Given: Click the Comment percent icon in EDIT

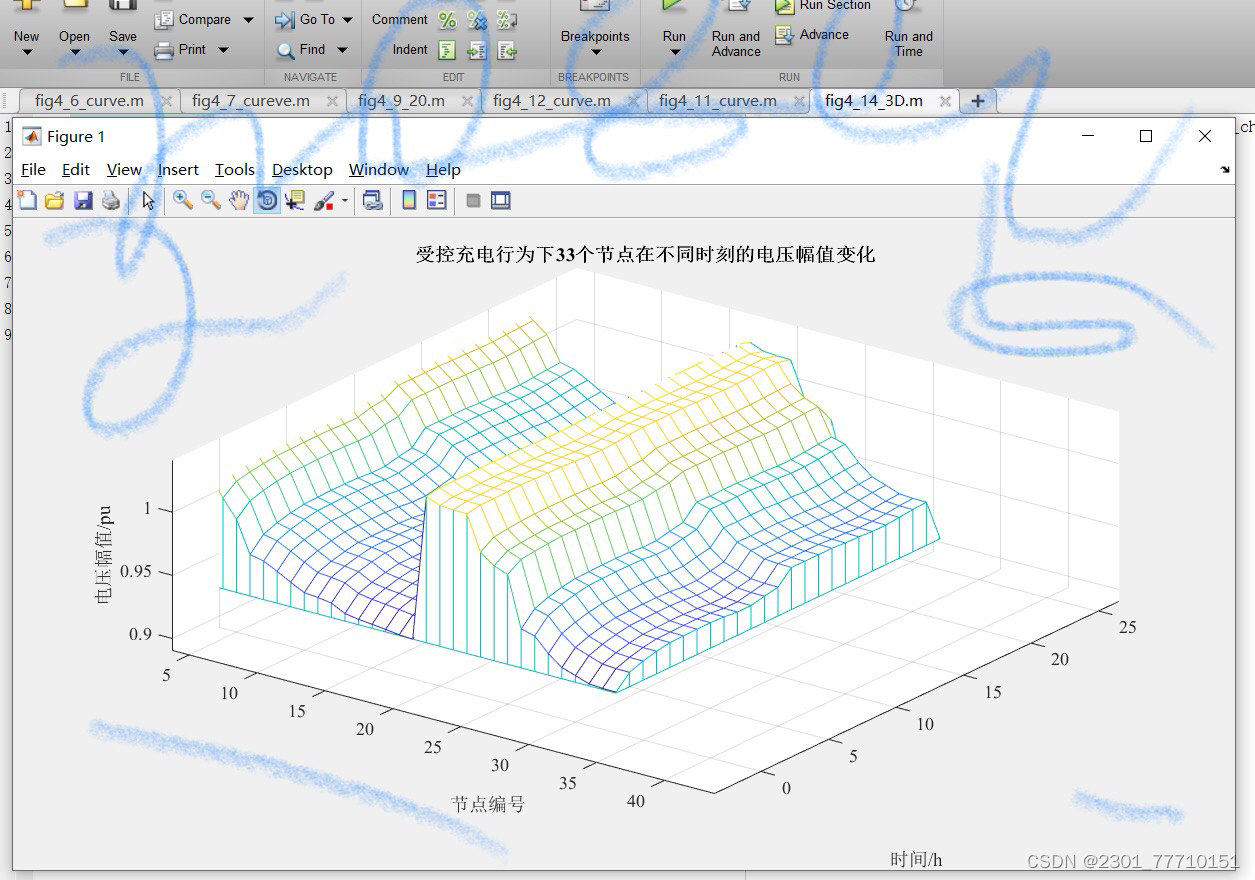Looking at the screenshot, I should [x=448, y=20].
